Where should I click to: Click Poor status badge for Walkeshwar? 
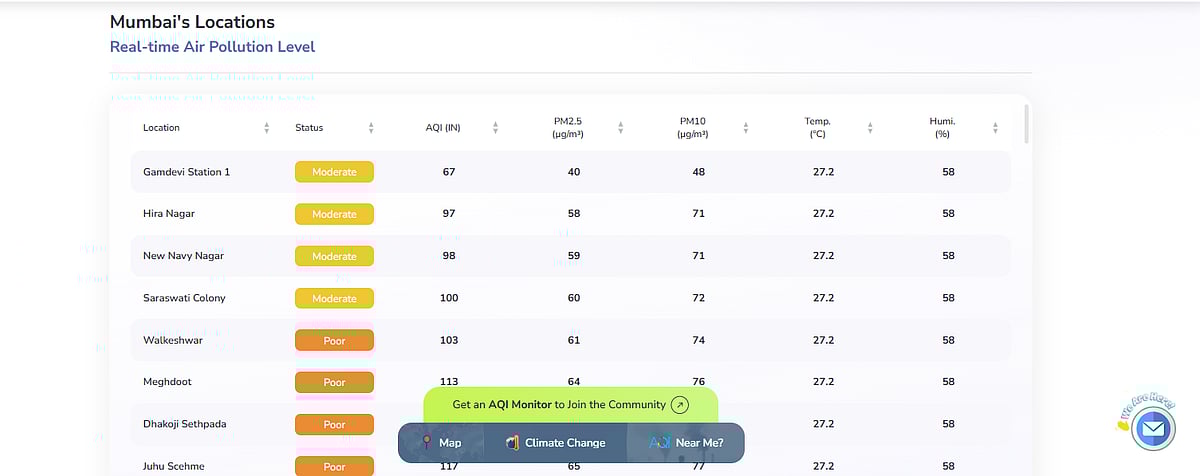[x=334, y=341]
